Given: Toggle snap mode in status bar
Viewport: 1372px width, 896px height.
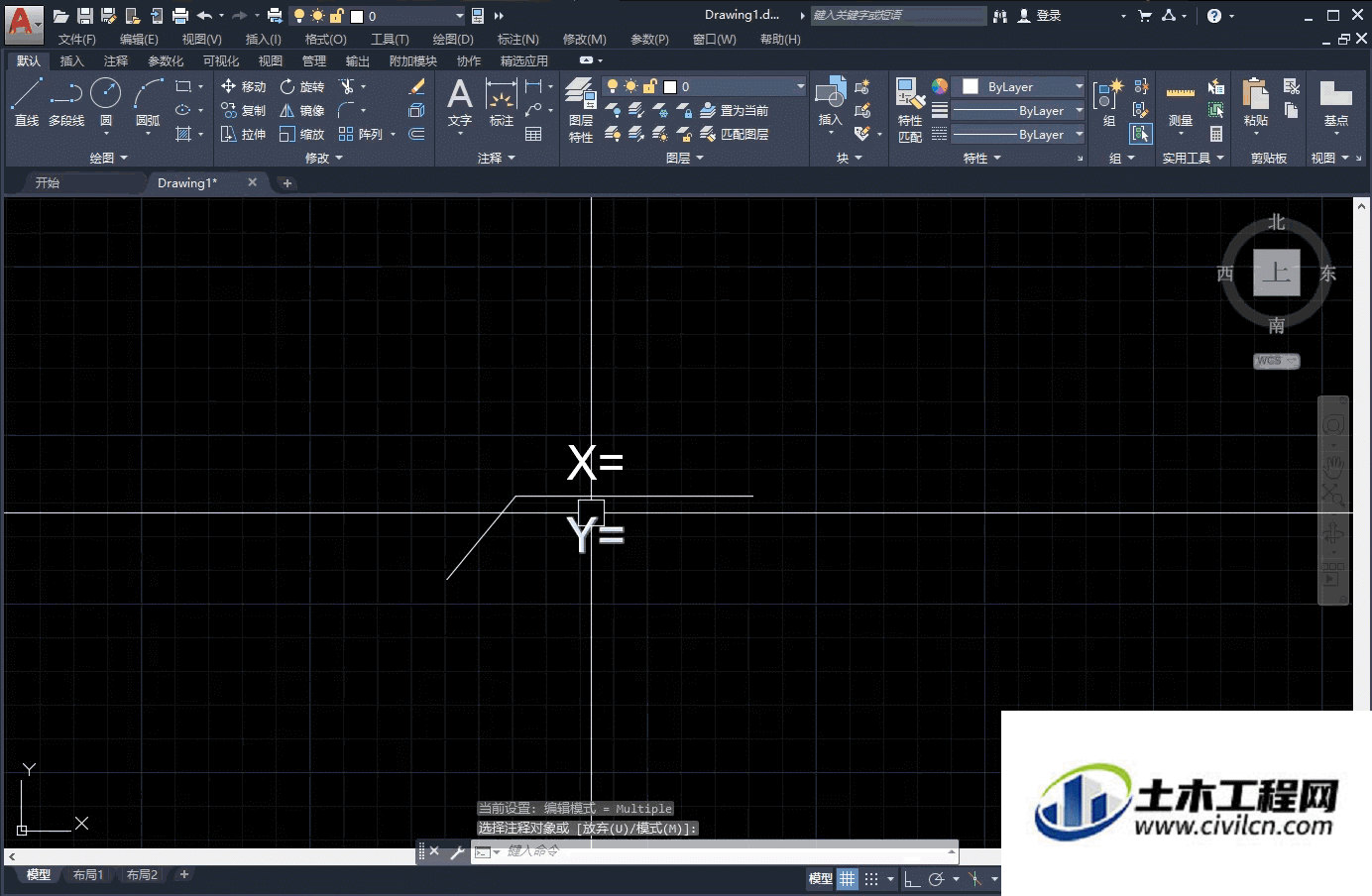Looking at the screenshot, I should click(871, 878).
